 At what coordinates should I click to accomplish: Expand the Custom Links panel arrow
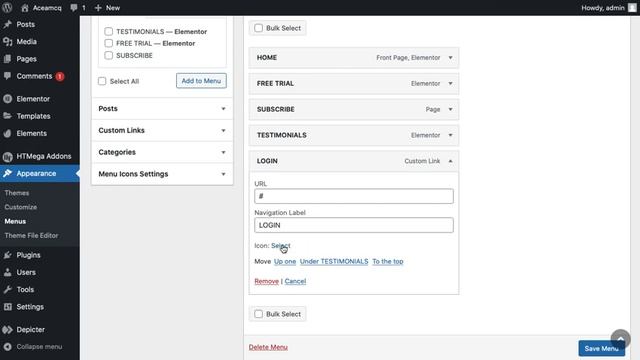pyautogui.click(x=223, y=131)
